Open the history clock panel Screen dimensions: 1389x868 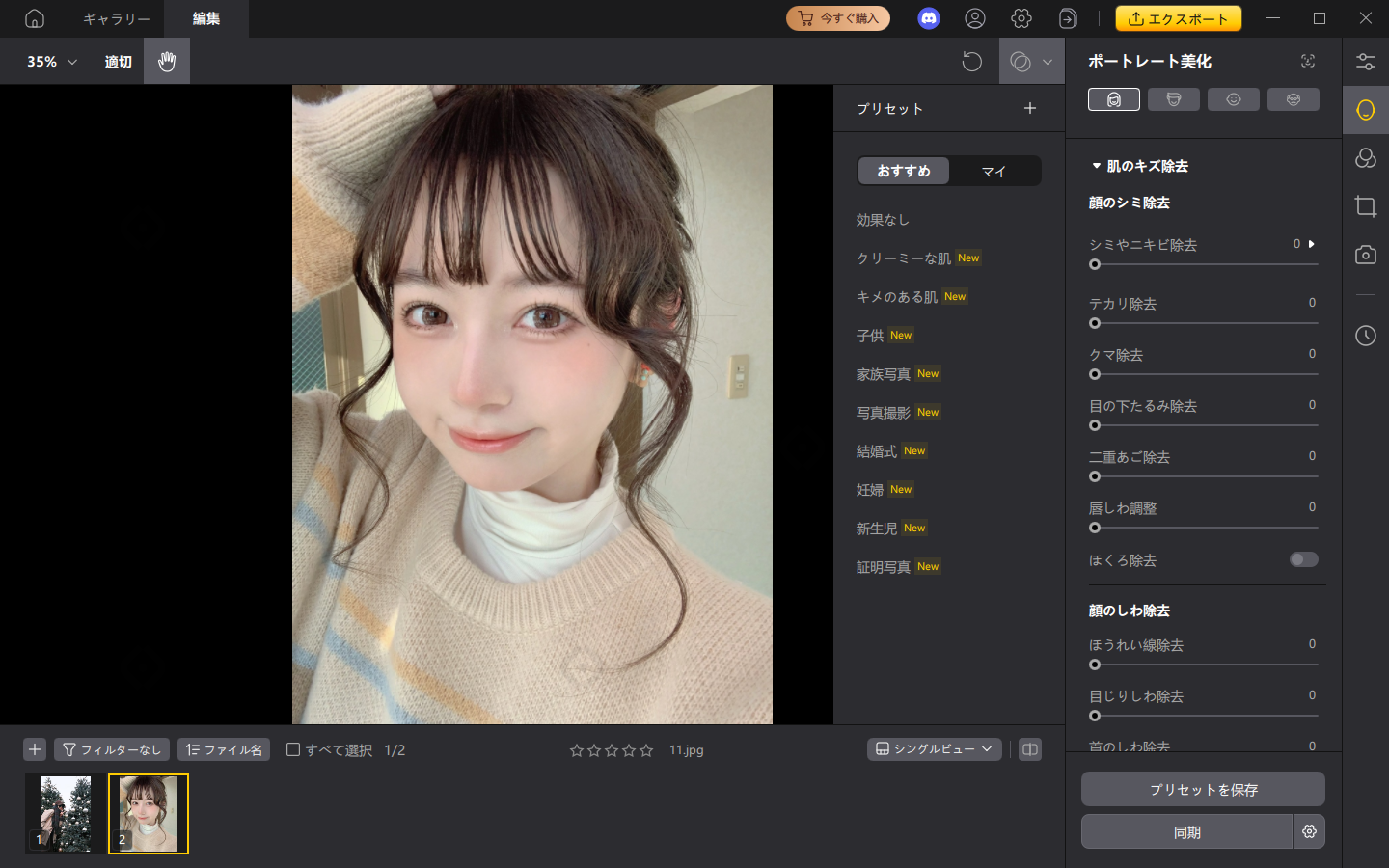[1365, 336]
